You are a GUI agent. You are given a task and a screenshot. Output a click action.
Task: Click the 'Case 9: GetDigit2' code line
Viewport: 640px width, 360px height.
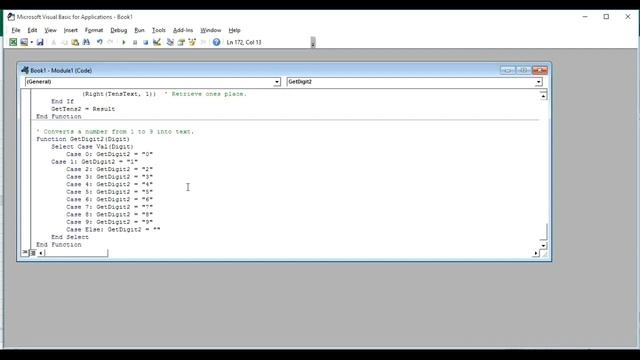pyautogui.click(x=109, y=222)
